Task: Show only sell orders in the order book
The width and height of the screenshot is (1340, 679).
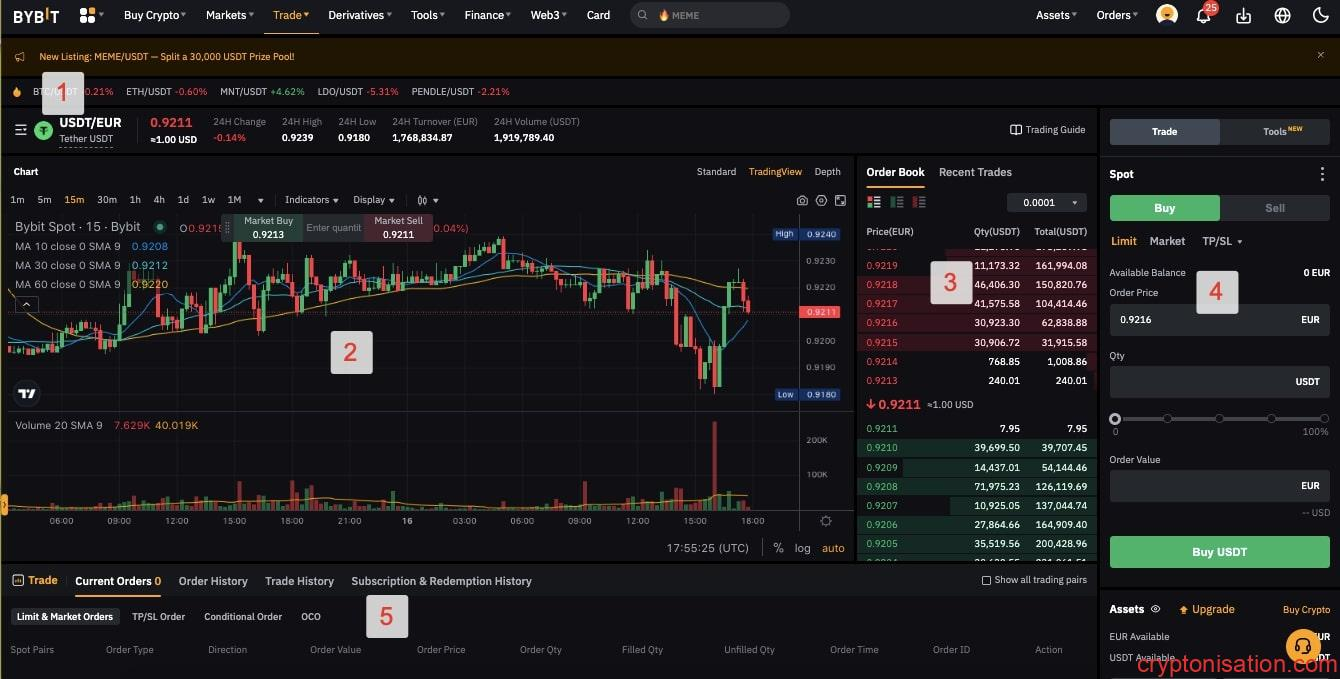Action: point(919,202)
